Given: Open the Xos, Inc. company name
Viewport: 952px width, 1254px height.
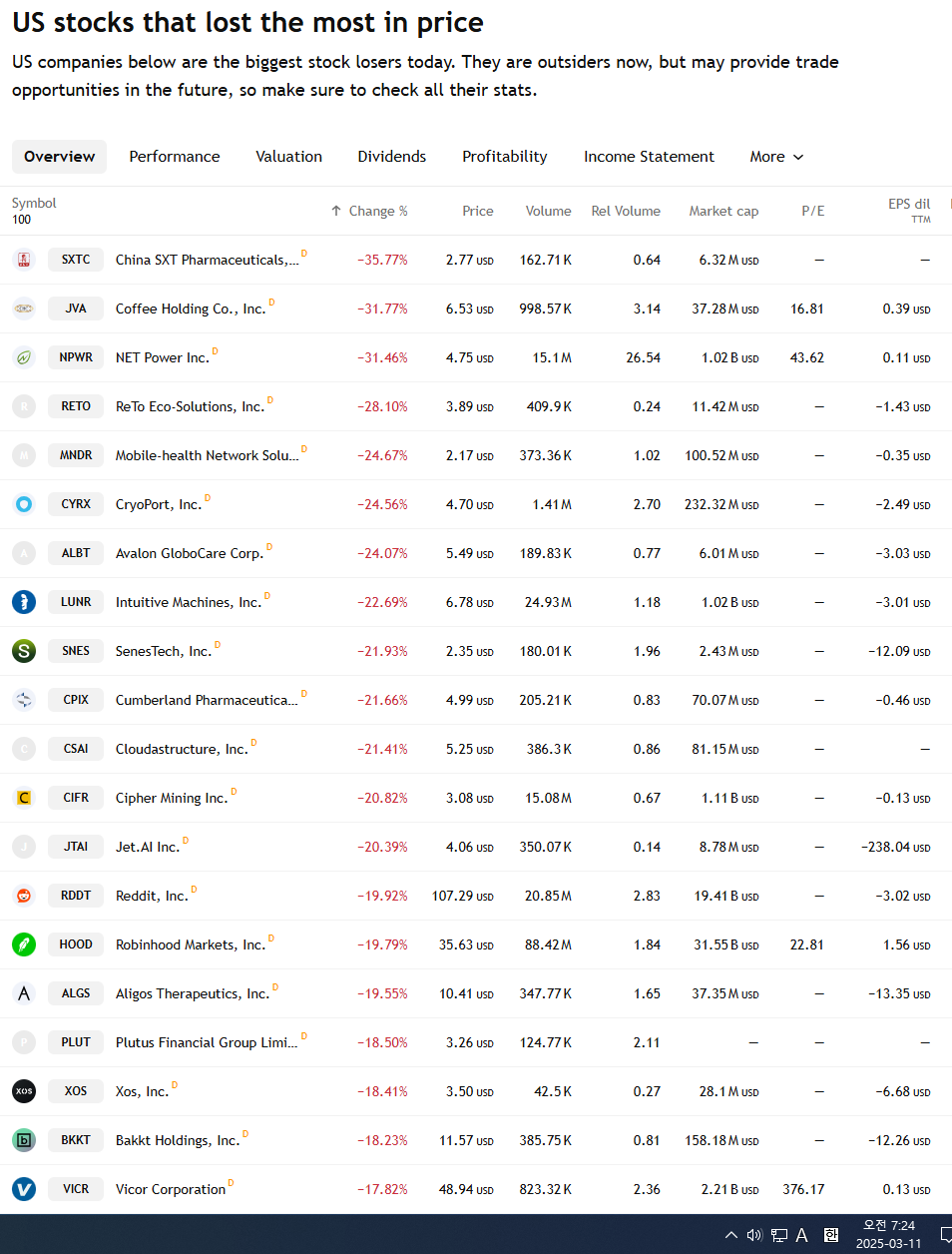Looking at the screenshot, I should pyautogui.click(x=142, y=1091).
